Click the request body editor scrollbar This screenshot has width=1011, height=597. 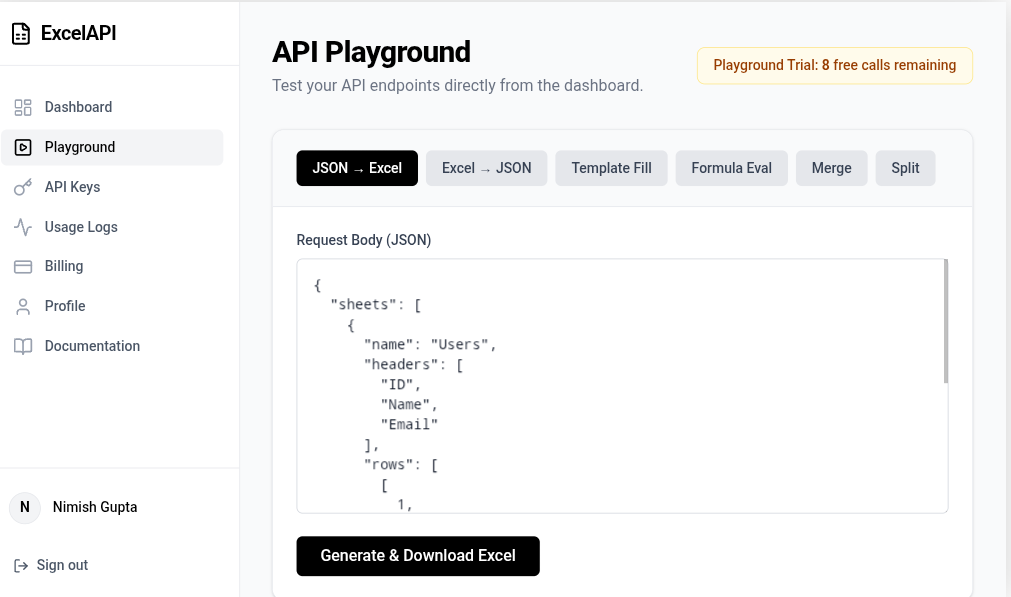946,321
